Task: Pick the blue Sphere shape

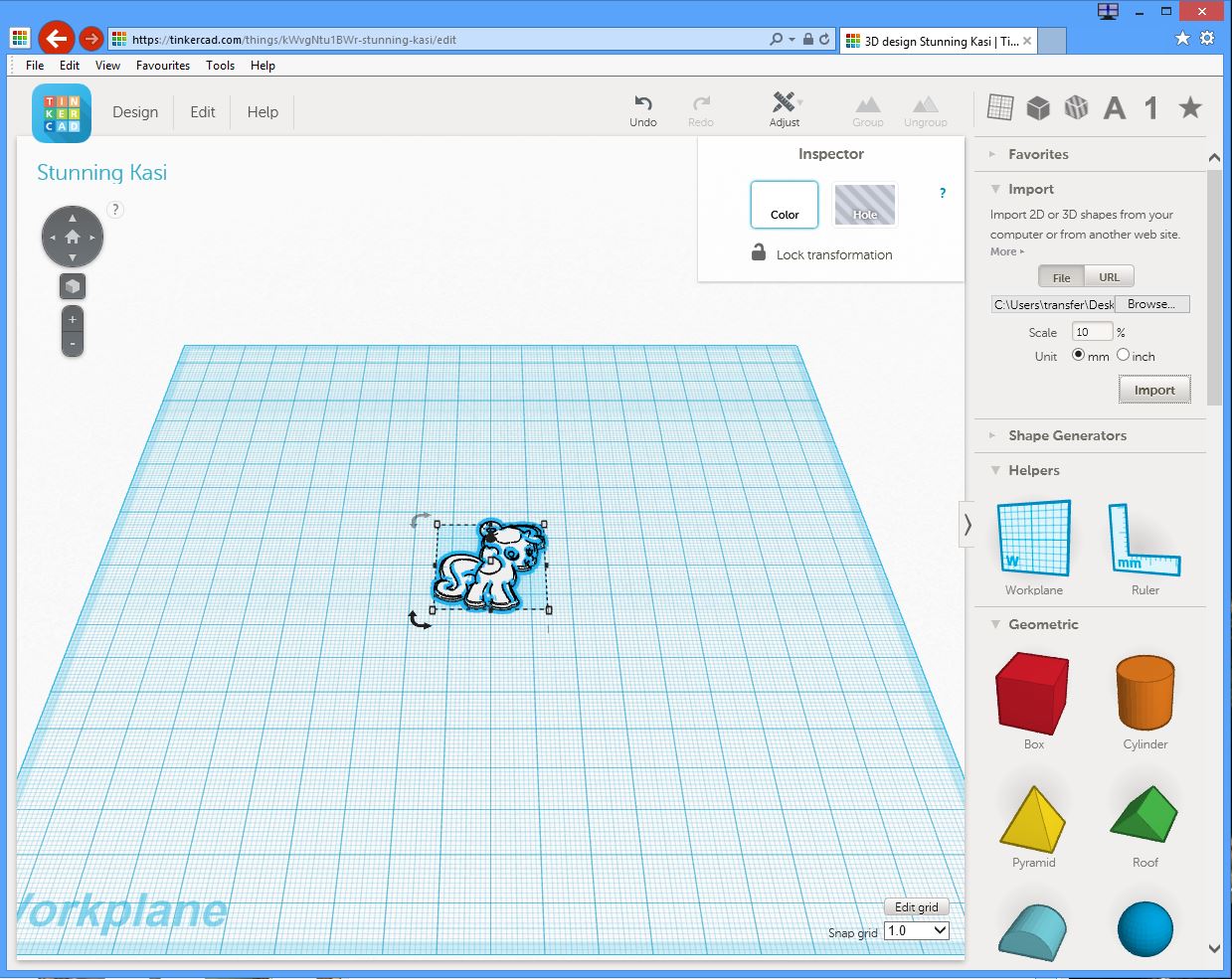Action: point(1144,929)
